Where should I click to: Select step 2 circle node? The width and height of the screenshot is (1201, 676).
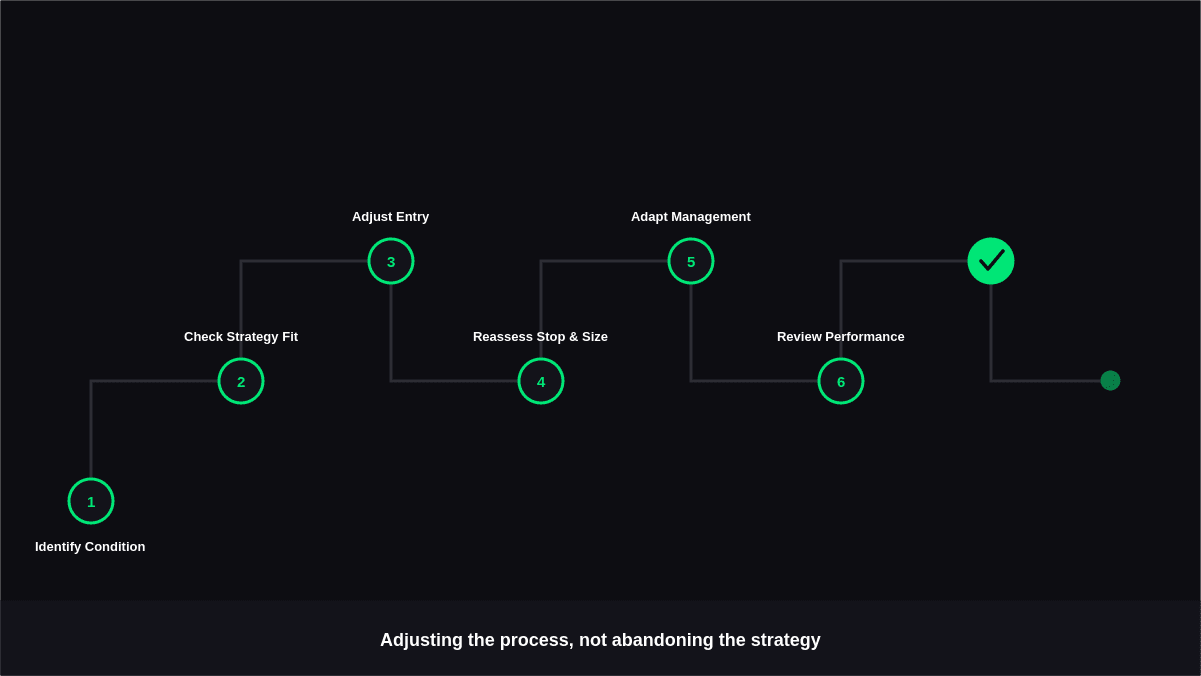point(241,381)
